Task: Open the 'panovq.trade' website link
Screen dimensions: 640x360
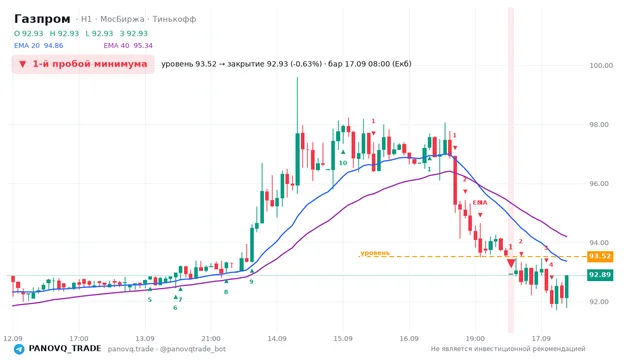Action: pos(130,349)
